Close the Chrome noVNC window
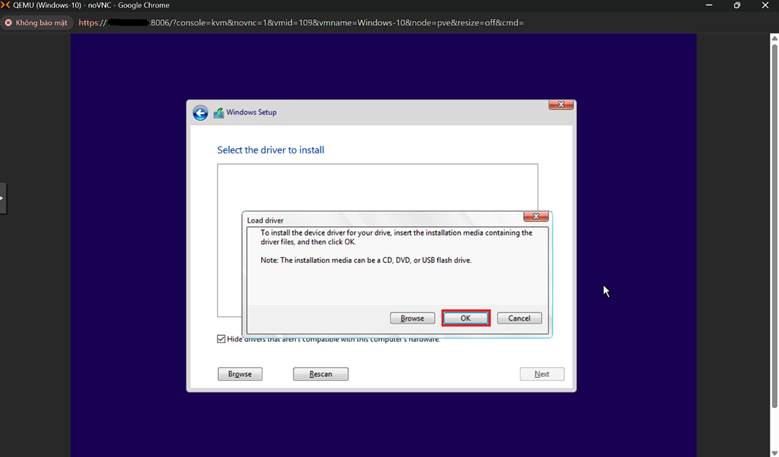 tap(765, 5)
